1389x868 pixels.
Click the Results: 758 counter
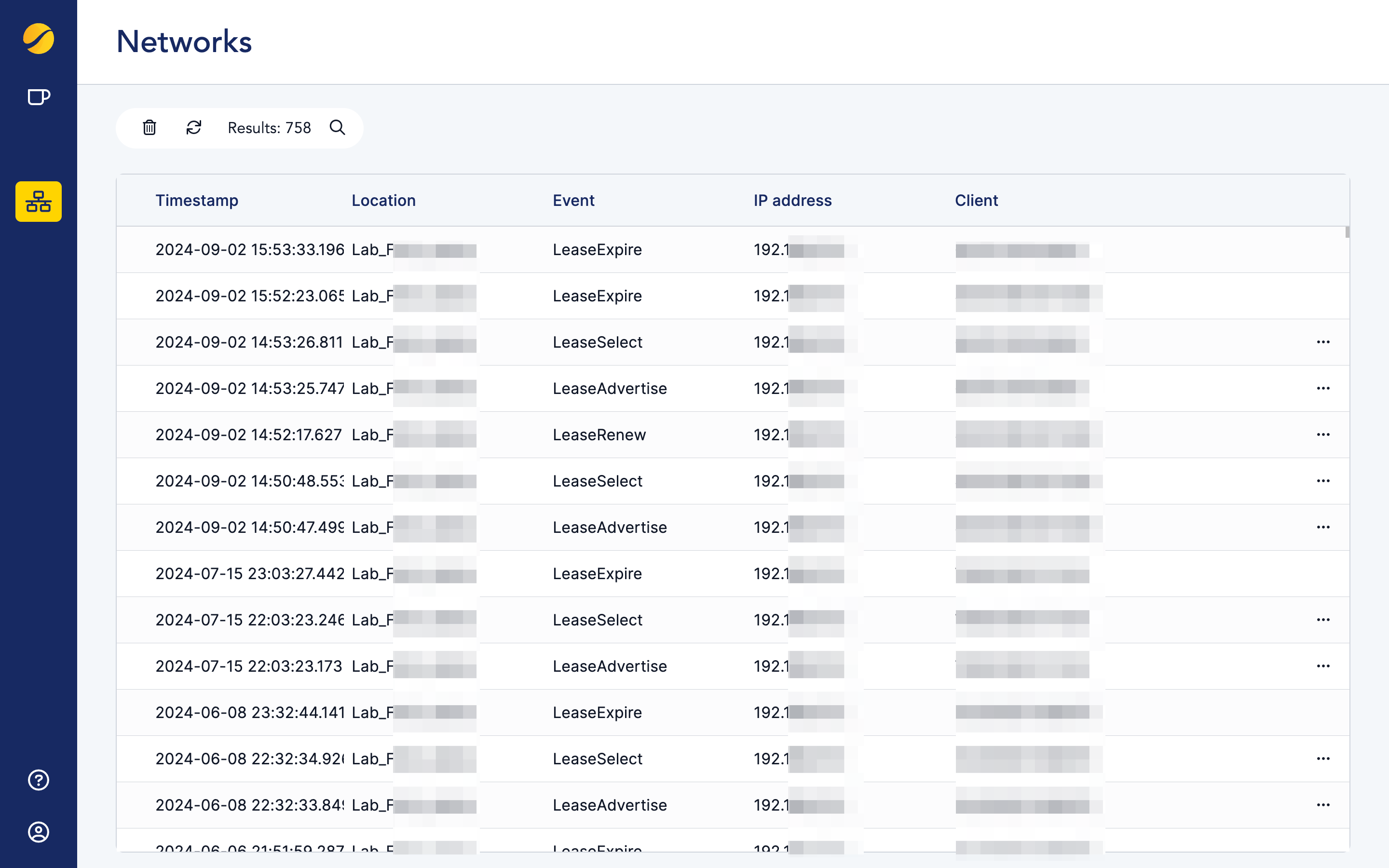268,127
